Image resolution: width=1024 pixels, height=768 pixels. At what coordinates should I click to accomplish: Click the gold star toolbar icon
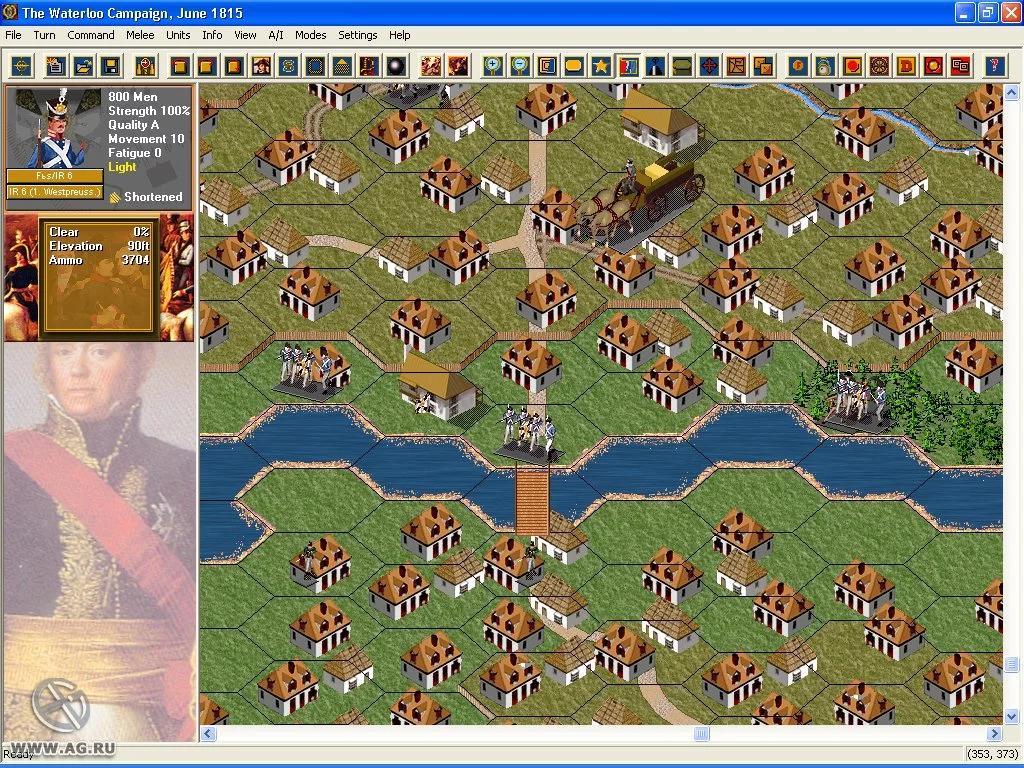pos(601,66)
